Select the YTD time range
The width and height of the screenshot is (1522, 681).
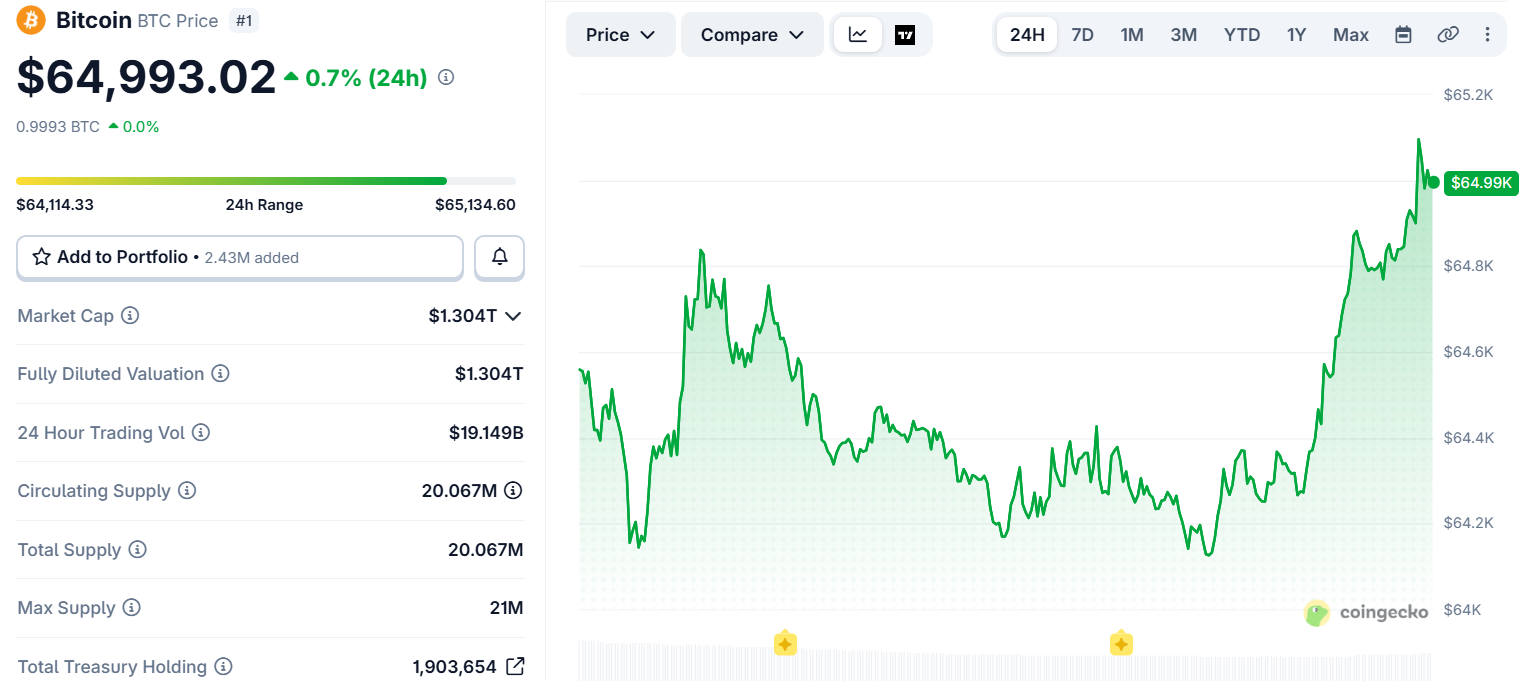[1242, 35]
